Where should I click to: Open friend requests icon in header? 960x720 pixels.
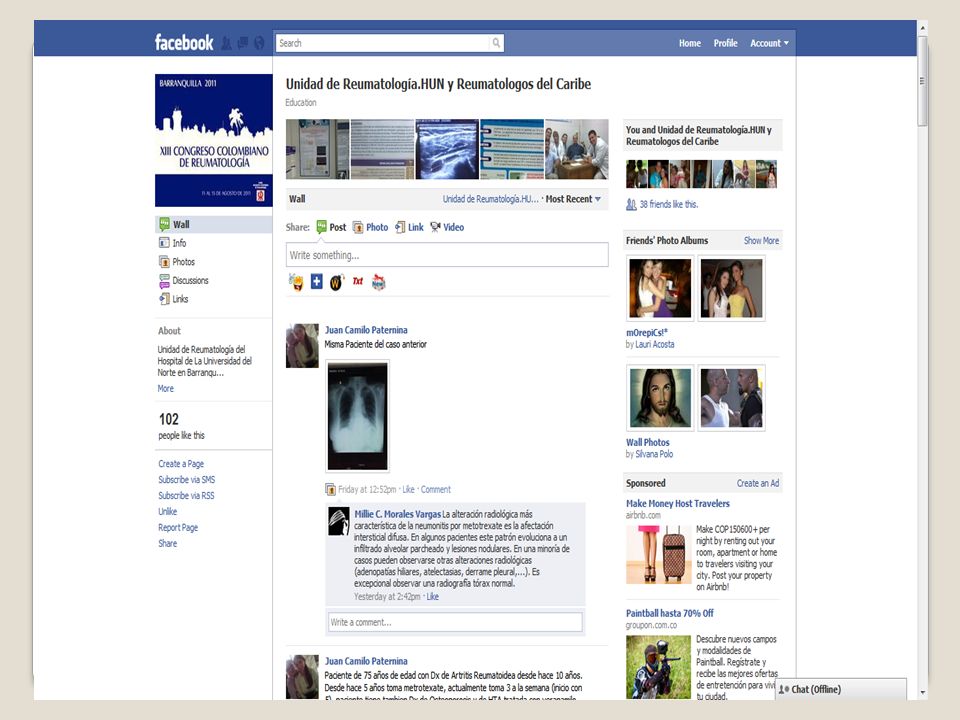(x=227, y=43)
